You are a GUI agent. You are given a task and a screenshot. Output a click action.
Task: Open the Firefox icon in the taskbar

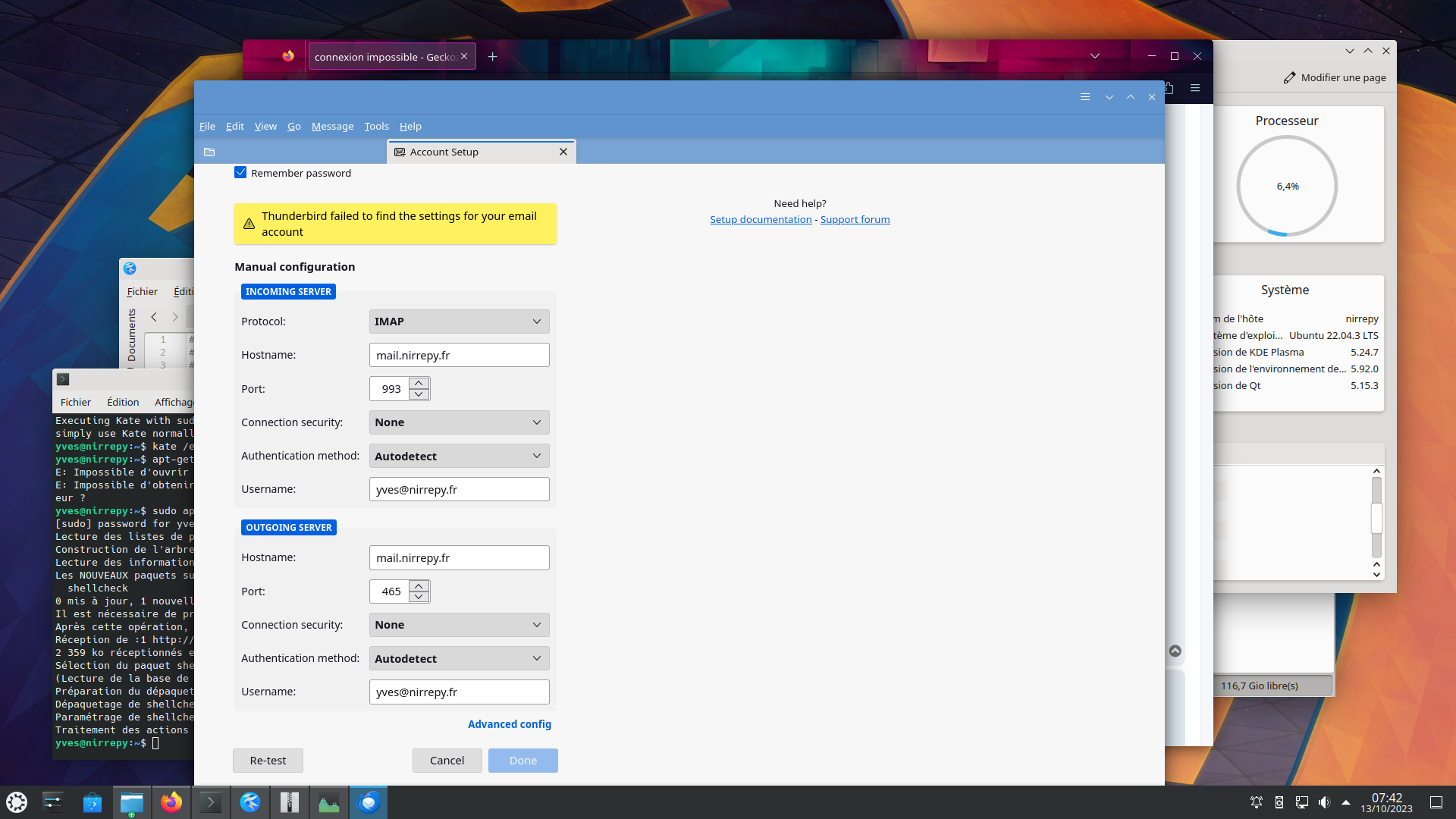click(171, 802)
